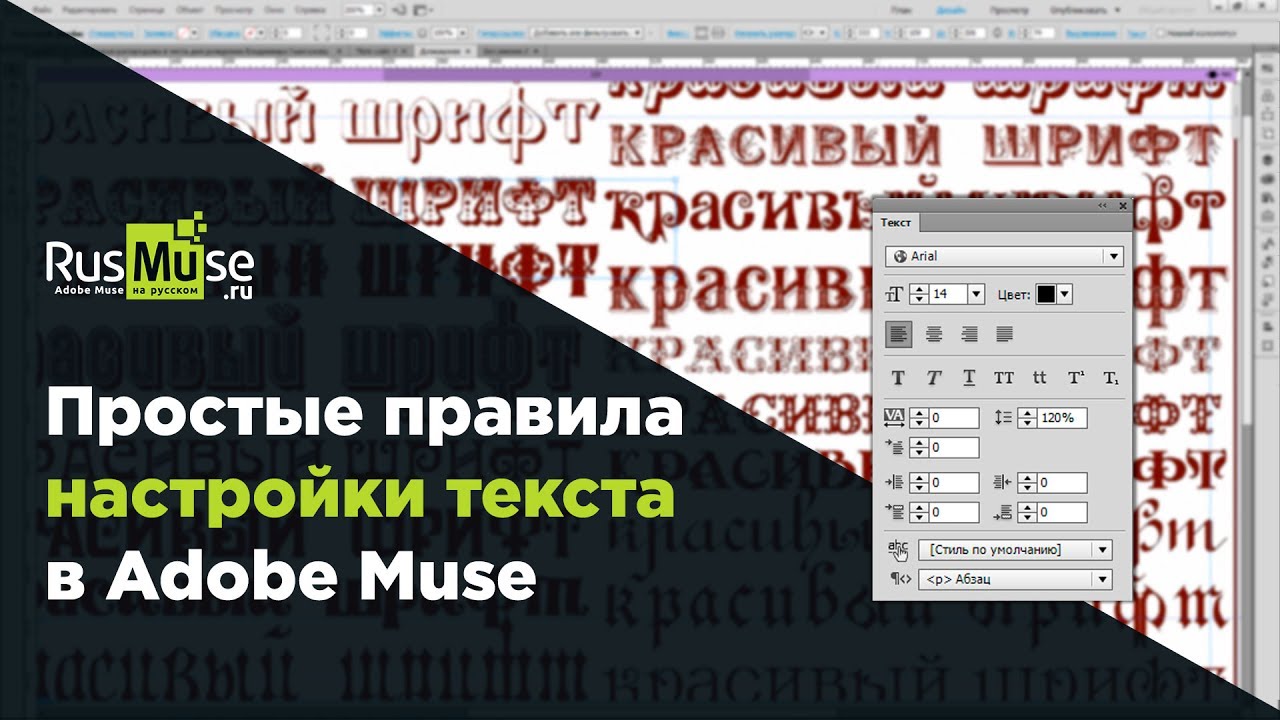The image size is (1280, 720).
Task: Click the left indent icon
Action: [x=895, y=483]
